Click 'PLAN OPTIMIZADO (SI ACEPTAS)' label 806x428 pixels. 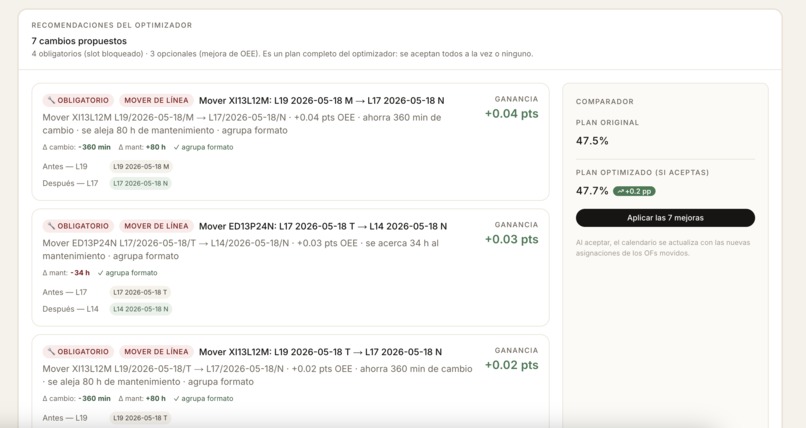coord(642,173)
